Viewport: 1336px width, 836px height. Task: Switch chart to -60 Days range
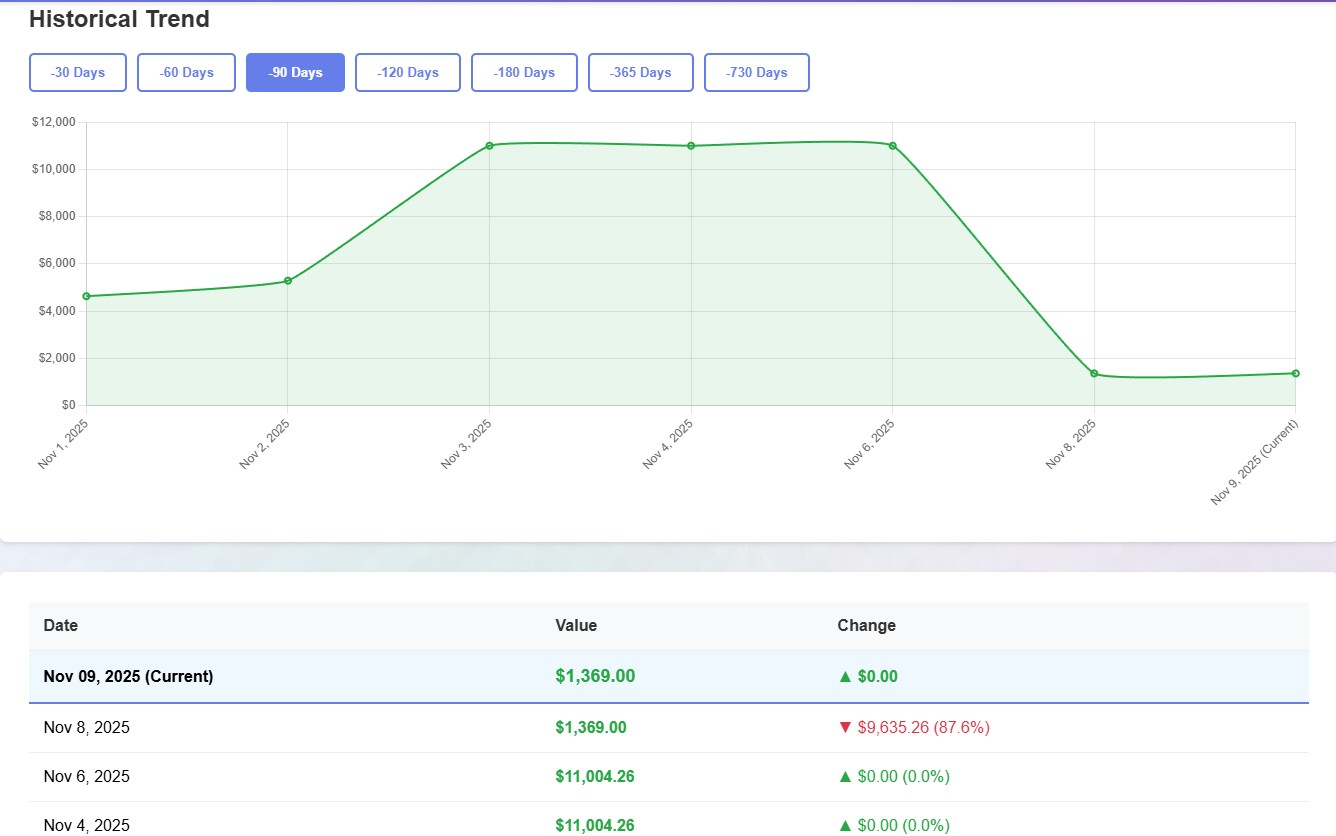tap(186, 73)
